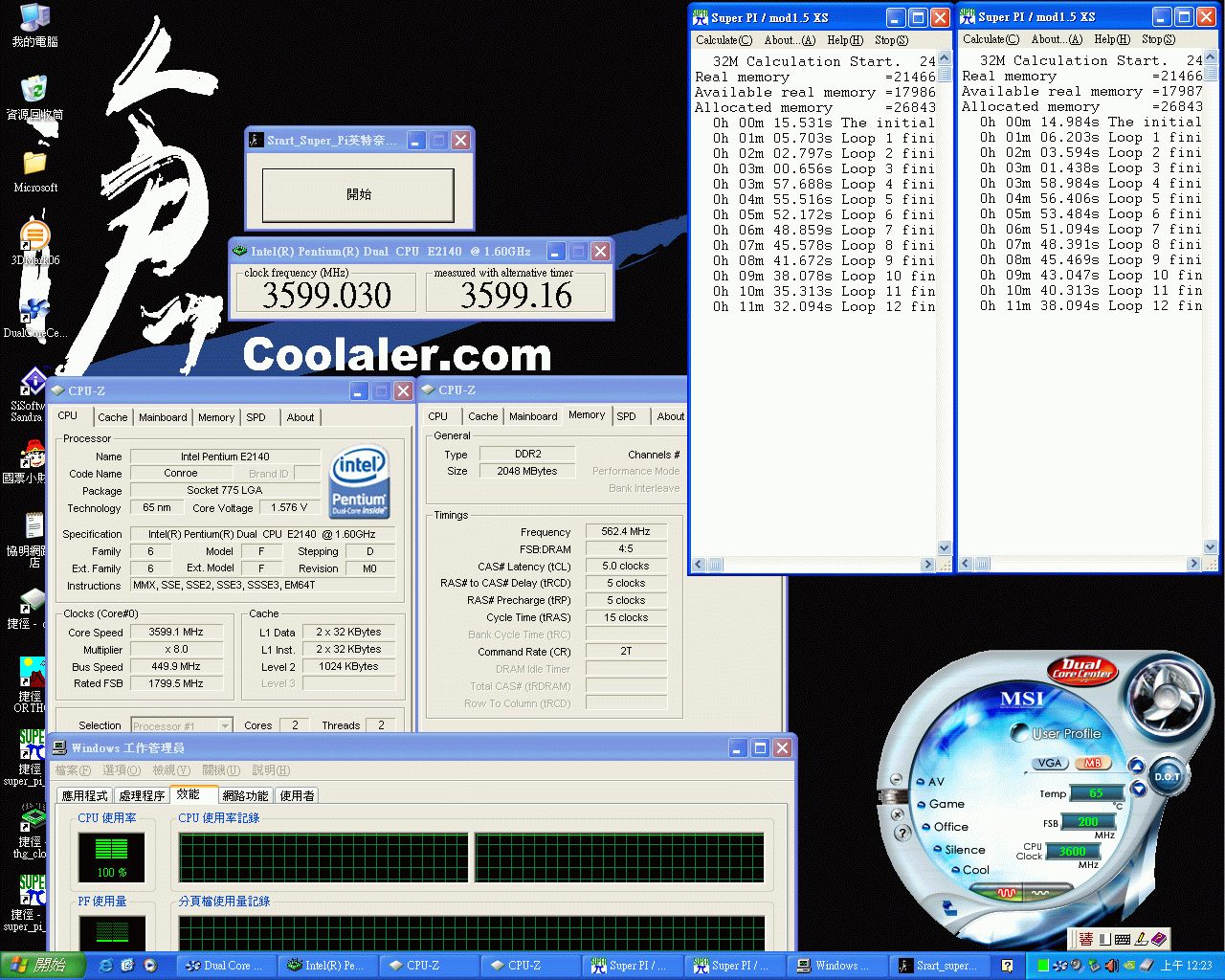Click the User Profile orb in Dual Core Center
Viewport: 1225px width, 980px height.
click(1019, 733)
